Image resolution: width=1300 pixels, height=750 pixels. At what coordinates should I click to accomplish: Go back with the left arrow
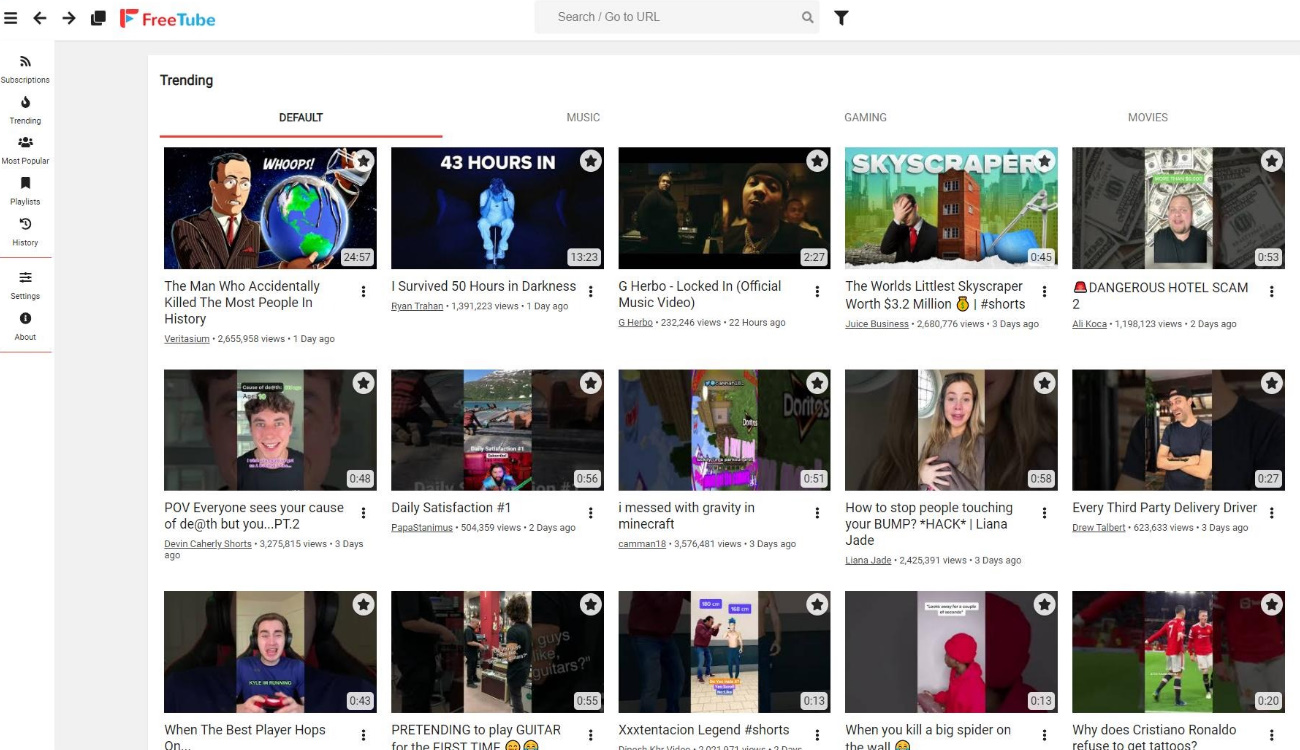coord(40,18)
